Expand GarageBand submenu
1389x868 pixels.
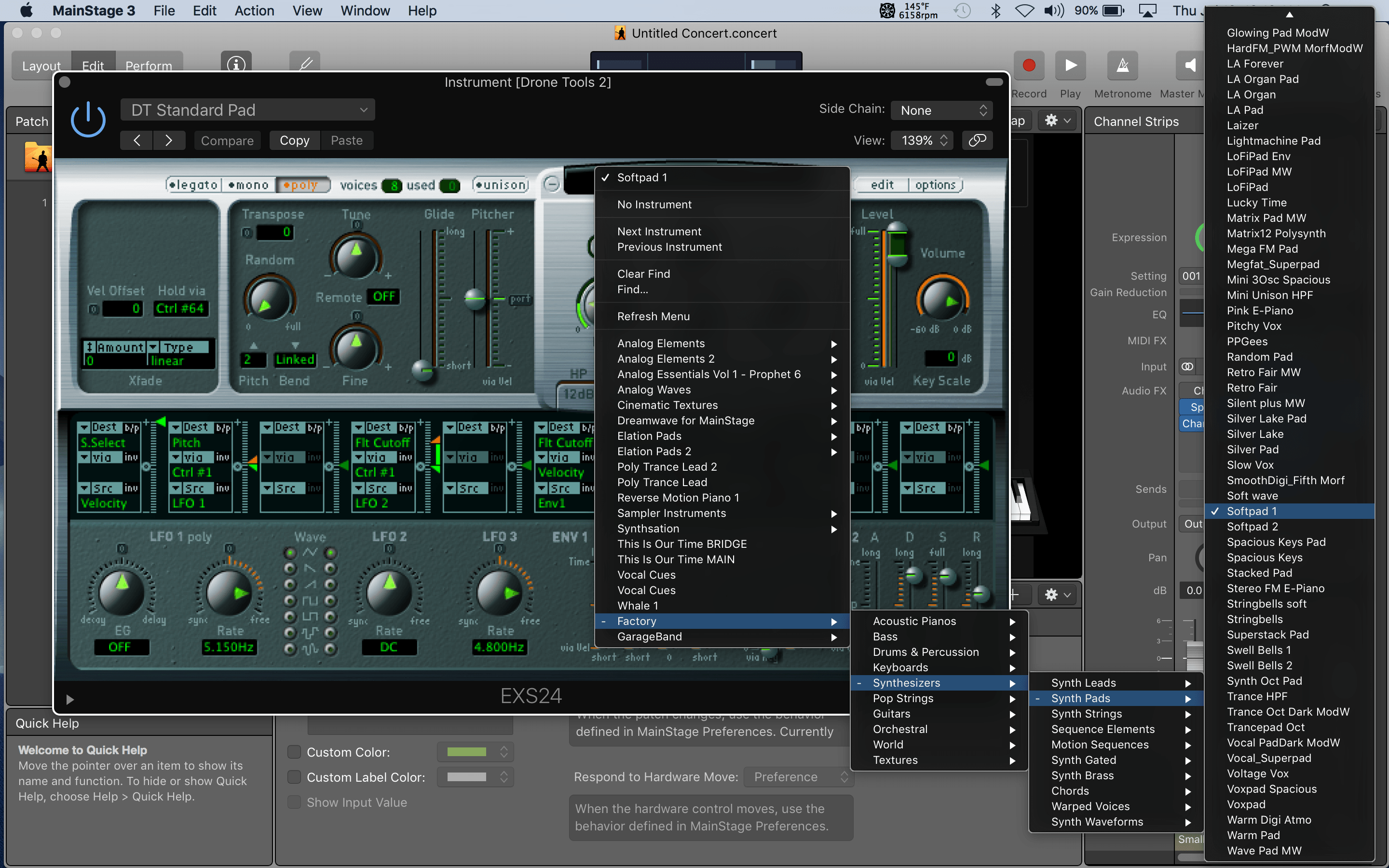[x=722, y=637]
